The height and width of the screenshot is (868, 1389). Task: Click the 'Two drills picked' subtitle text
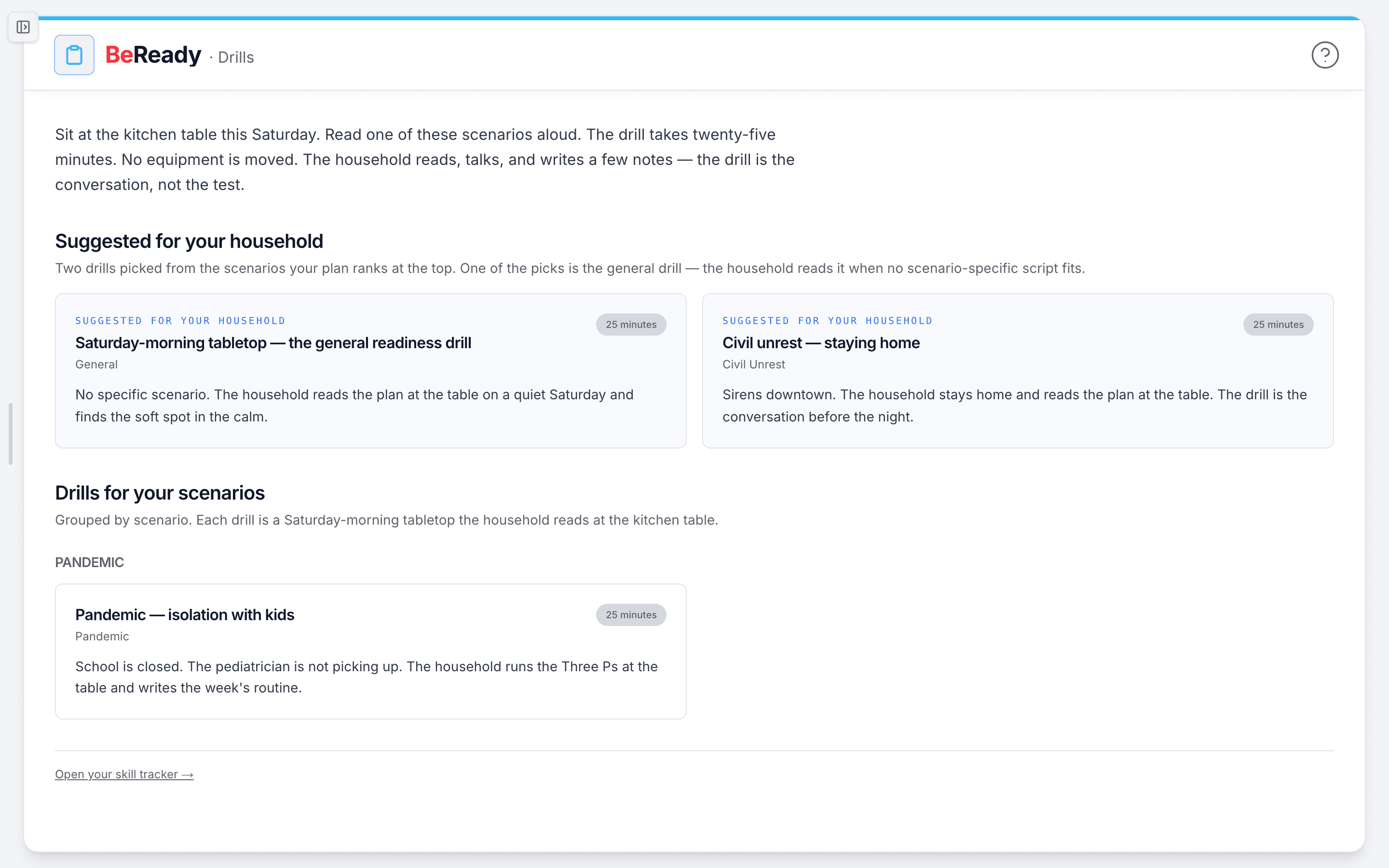tap(570, 269)
